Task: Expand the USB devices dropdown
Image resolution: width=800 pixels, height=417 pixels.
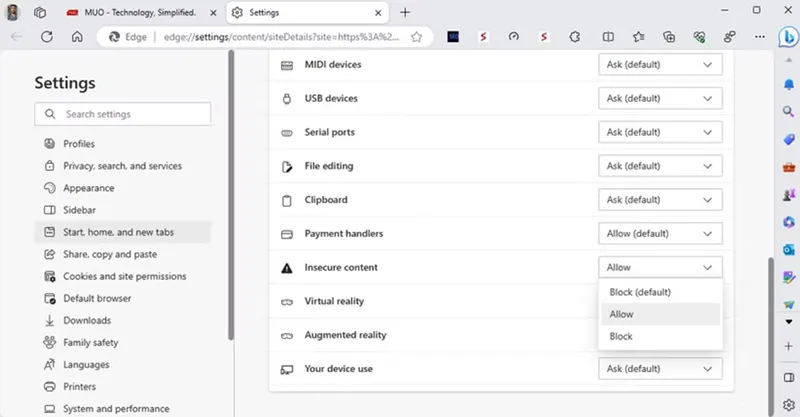Action: tap(660, 99)
